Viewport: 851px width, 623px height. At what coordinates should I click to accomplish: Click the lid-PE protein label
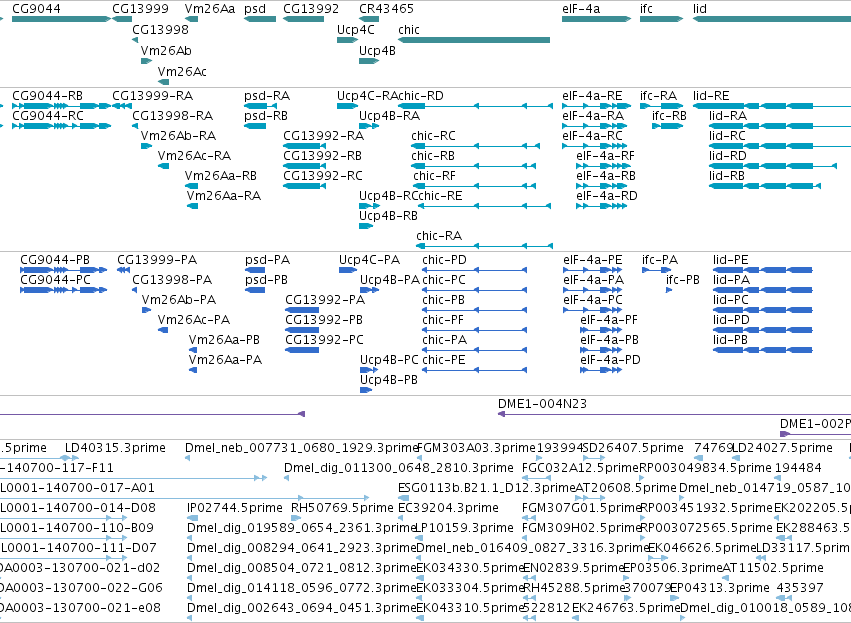(731, 260)
